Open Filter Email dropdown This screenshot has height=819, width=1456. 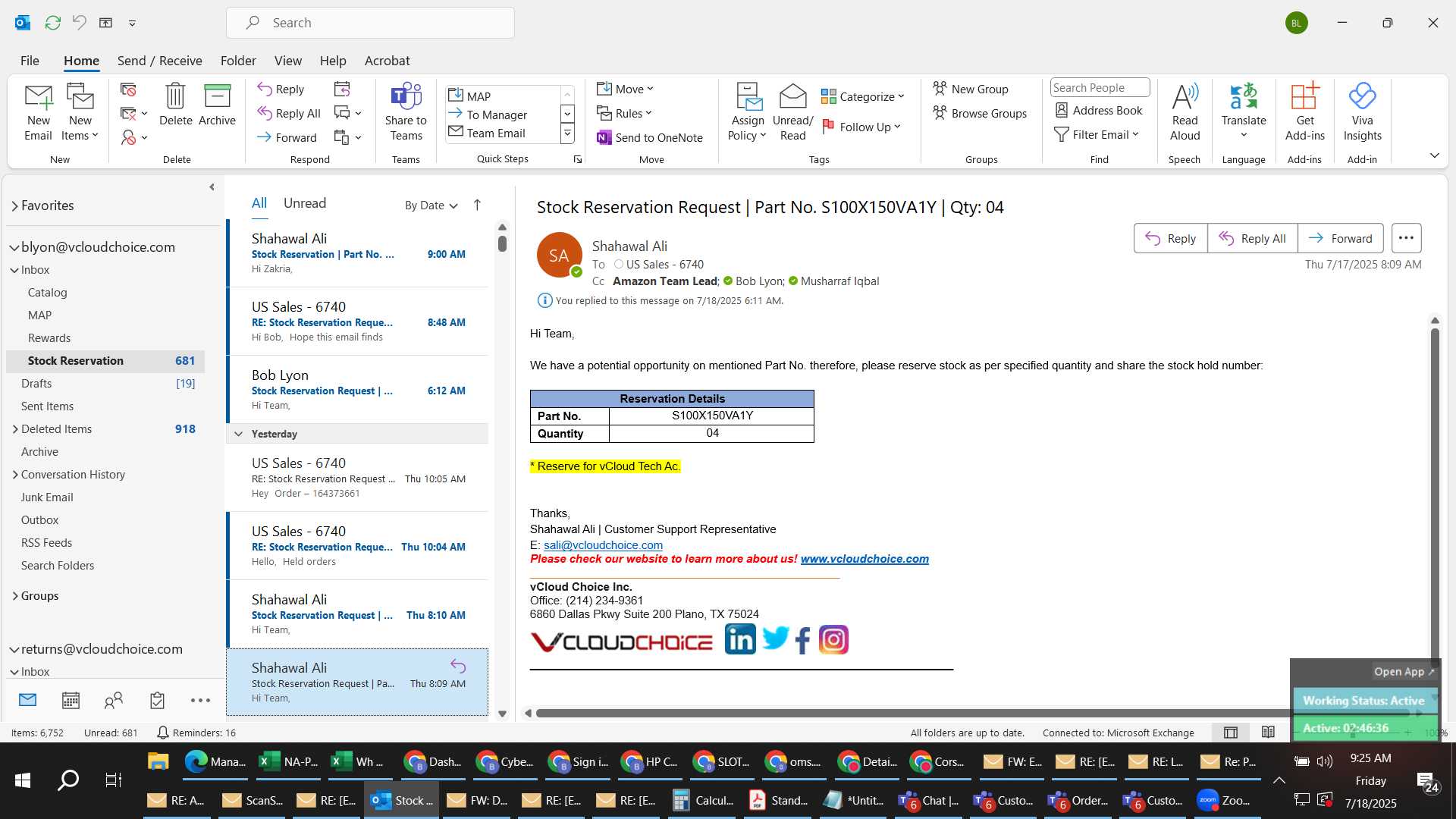[x=1097, y=134]
